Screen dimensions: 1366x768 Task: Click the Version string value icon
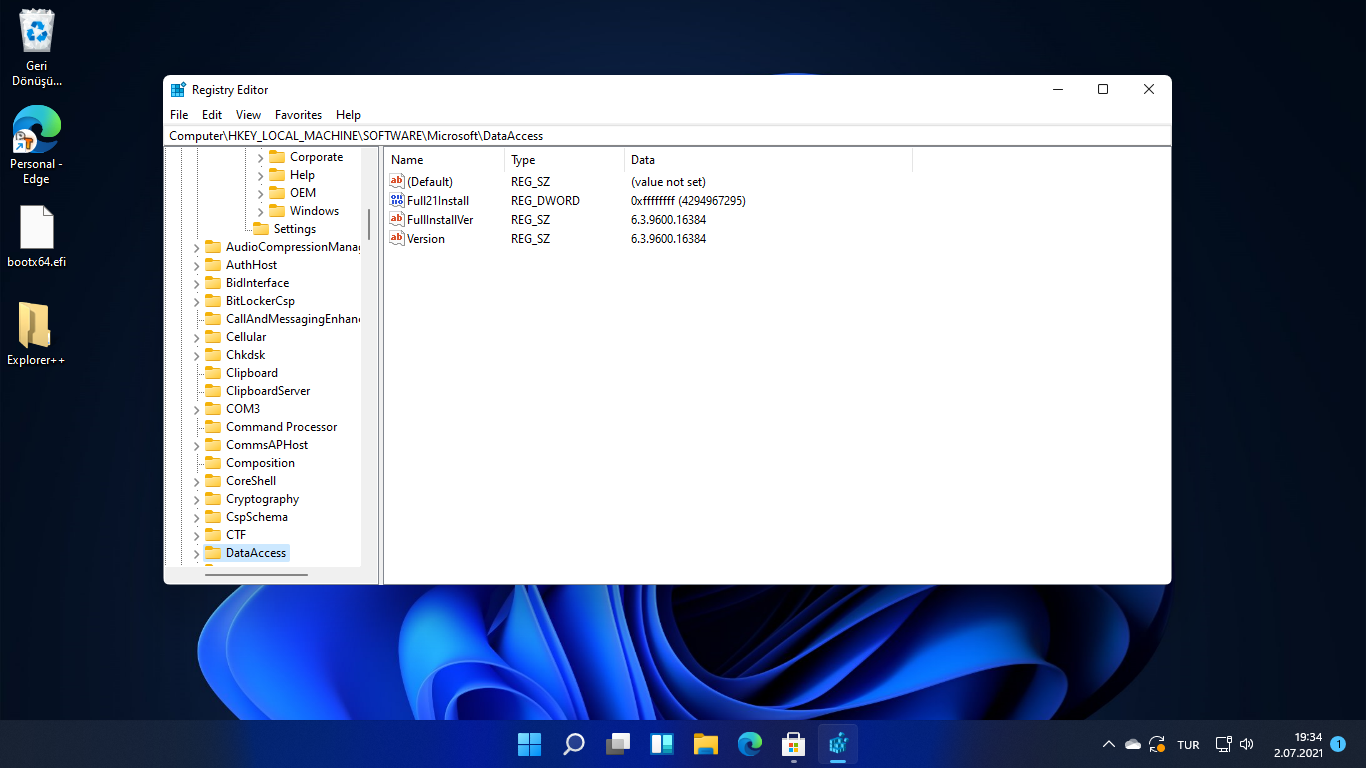(397, 239)
